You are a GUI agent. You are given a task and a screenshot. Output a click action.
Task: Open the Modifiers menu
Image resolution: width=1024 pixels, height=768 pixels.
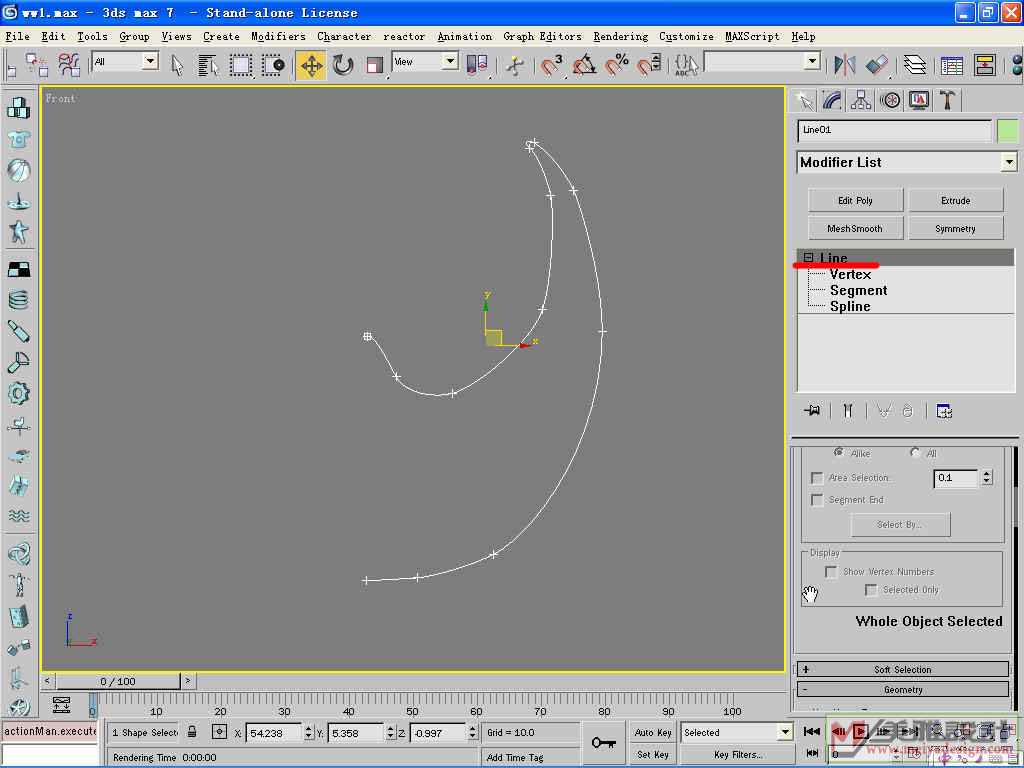tap(278, 37)
